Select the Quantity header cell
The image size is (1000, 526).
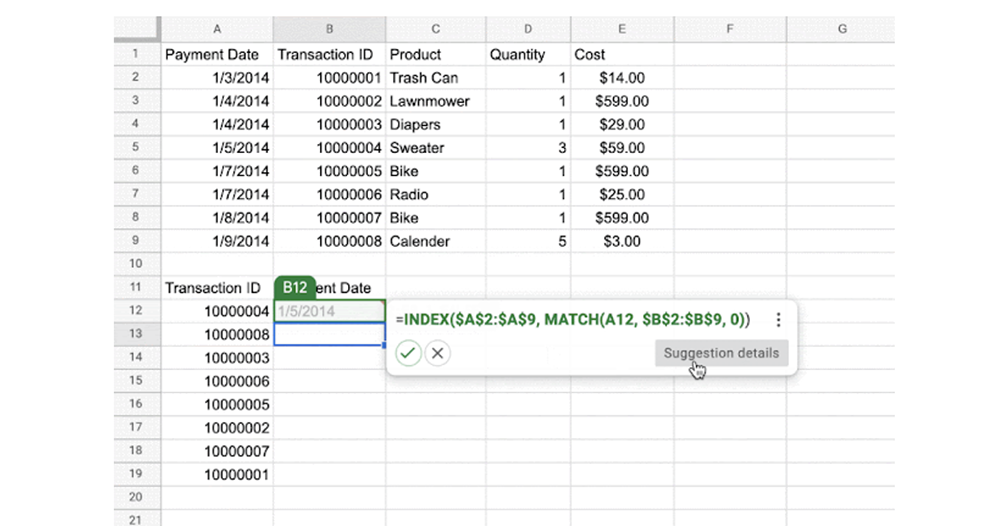coord(528,54)
